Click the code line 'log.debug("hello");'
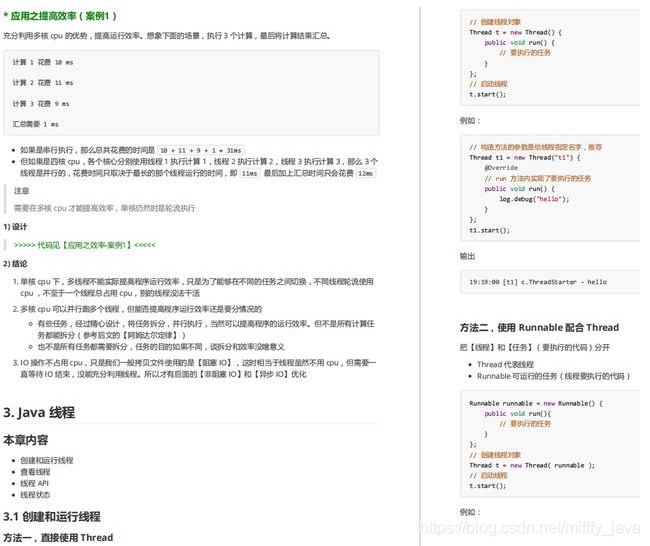 point(534,199)
